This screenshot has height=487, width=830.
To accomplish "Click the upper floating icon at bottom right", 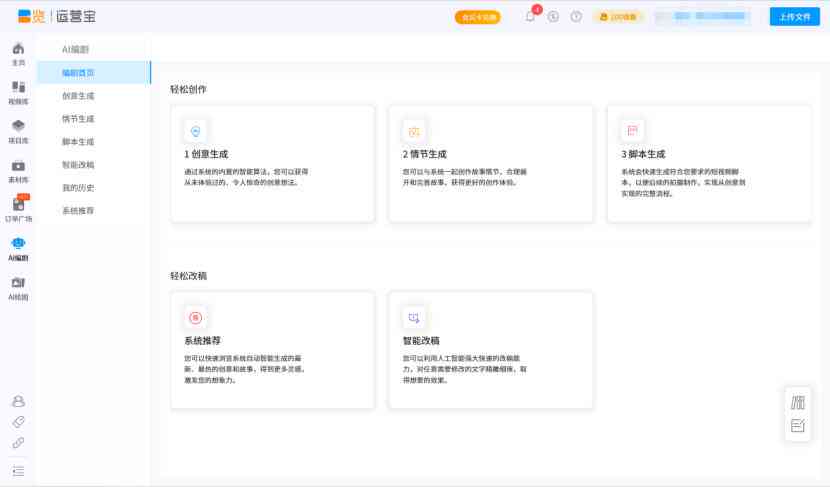I will (798, 403).
